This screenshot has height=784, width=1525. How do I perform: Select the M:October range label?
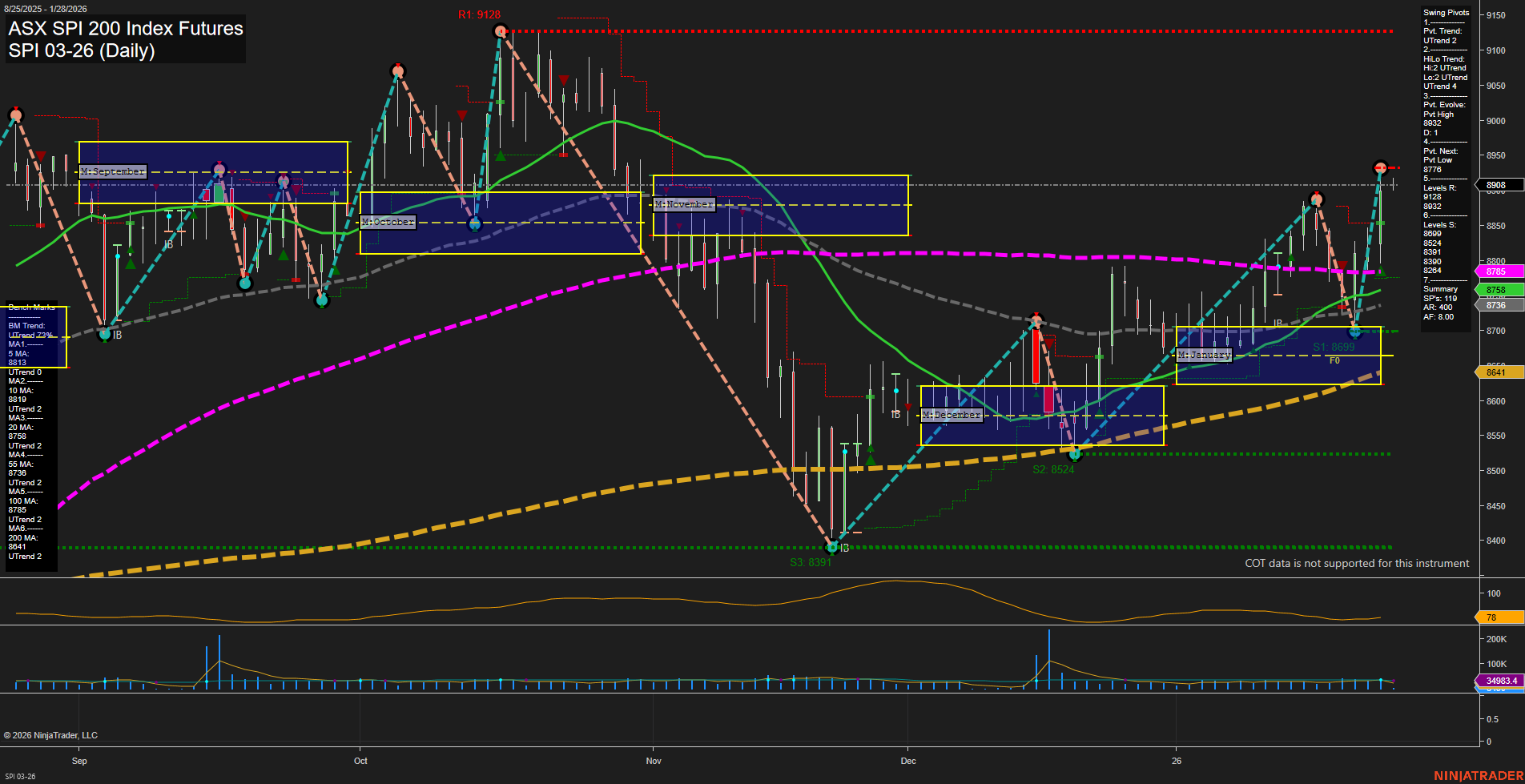click(388, 222)
